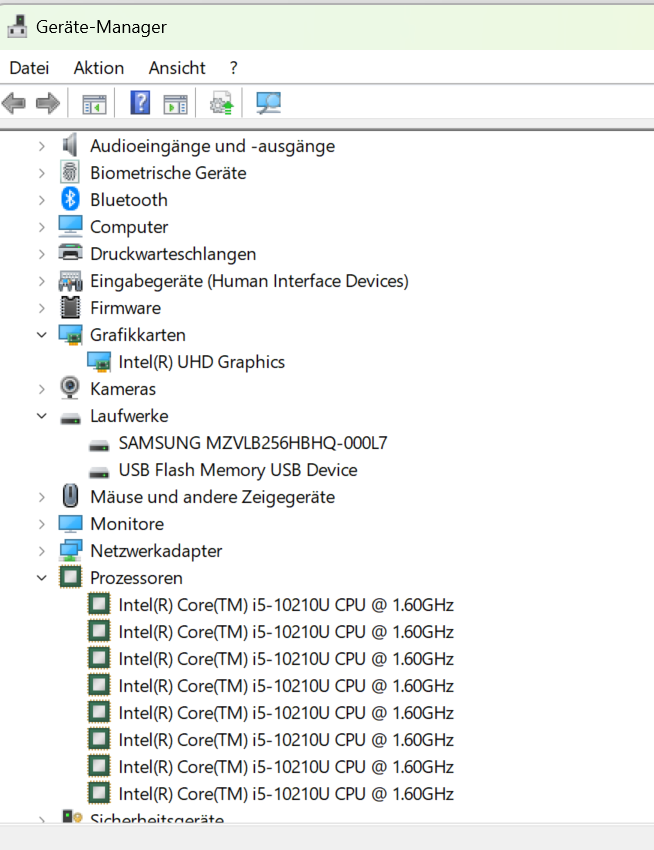Expand the Computer node
Screen dimensions: 654x850
(42, 227)
